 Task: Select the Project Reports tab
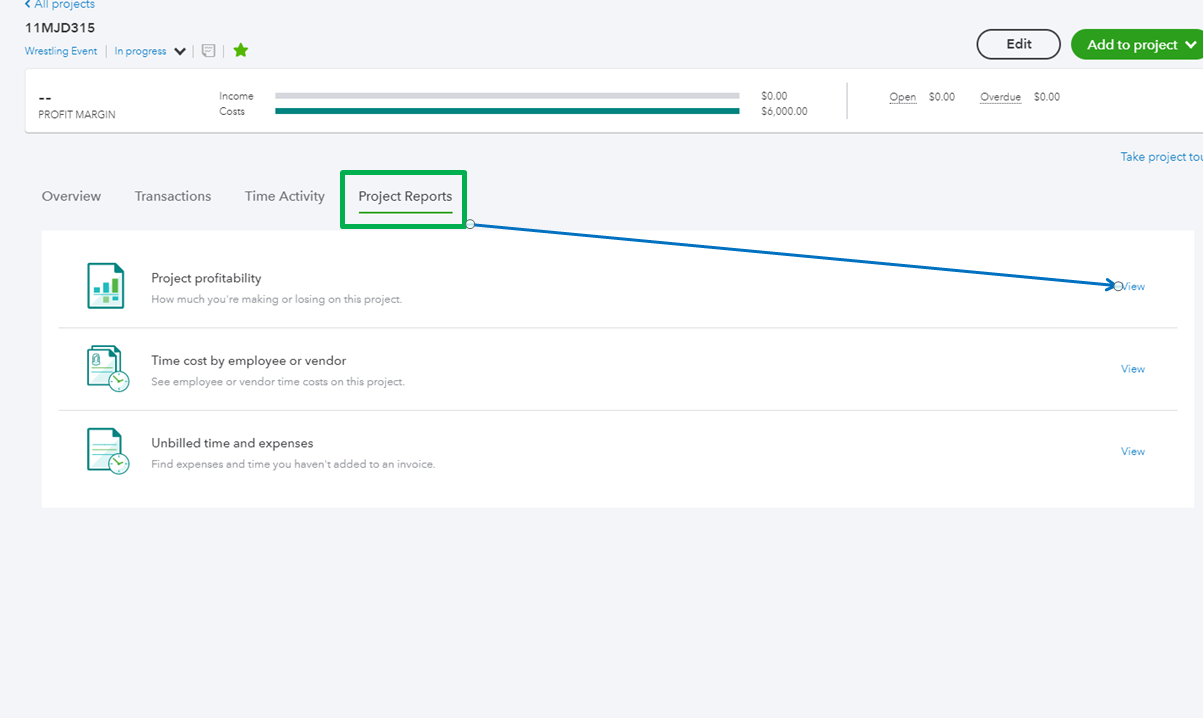(405, 197)
